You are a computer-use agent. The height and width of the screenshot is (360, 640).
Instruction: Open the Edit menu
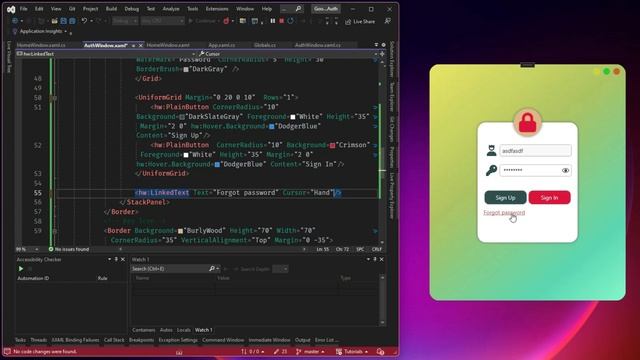pyautogui.click(x=39, y=9)
